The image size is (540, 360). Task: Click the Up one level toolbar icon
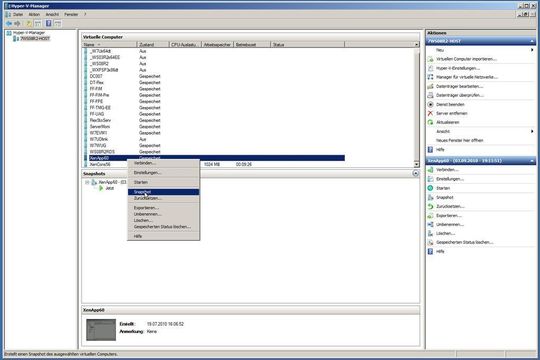(x=29, y=23)
